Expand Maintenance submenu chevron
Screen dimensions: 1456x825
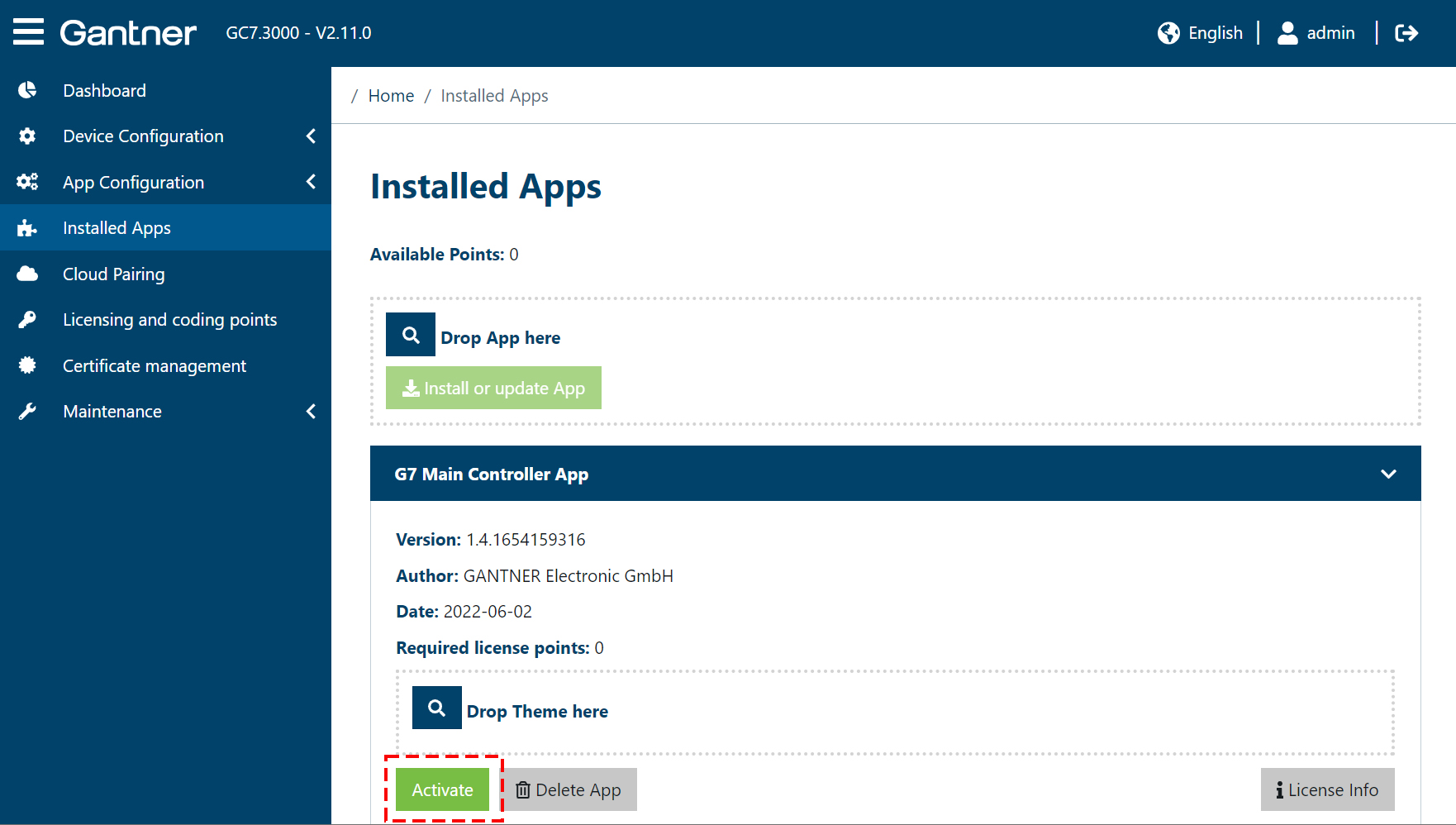[312, 412]
